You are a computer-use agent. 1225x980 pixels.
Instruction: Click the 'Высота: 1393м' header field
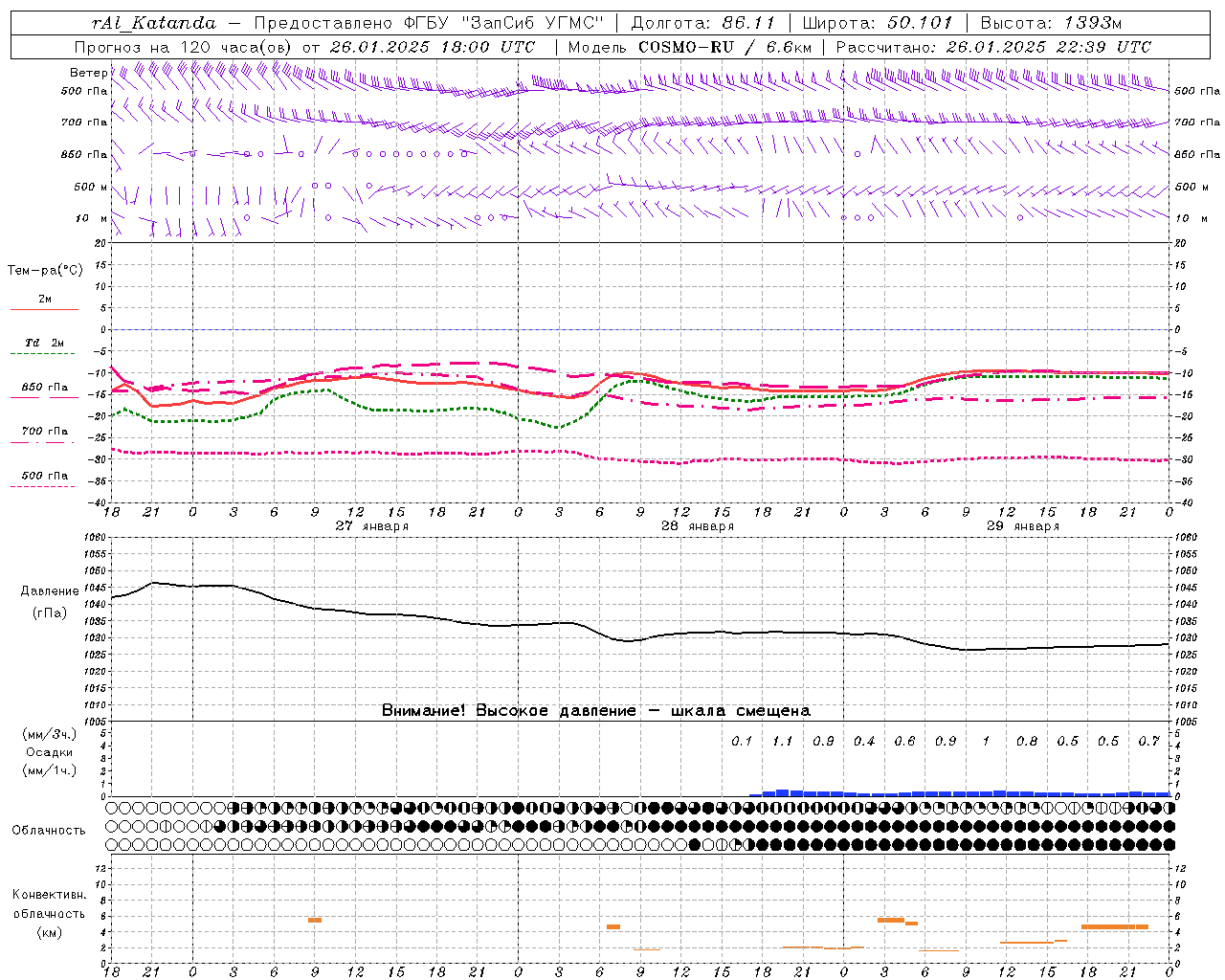[1051, 23]
